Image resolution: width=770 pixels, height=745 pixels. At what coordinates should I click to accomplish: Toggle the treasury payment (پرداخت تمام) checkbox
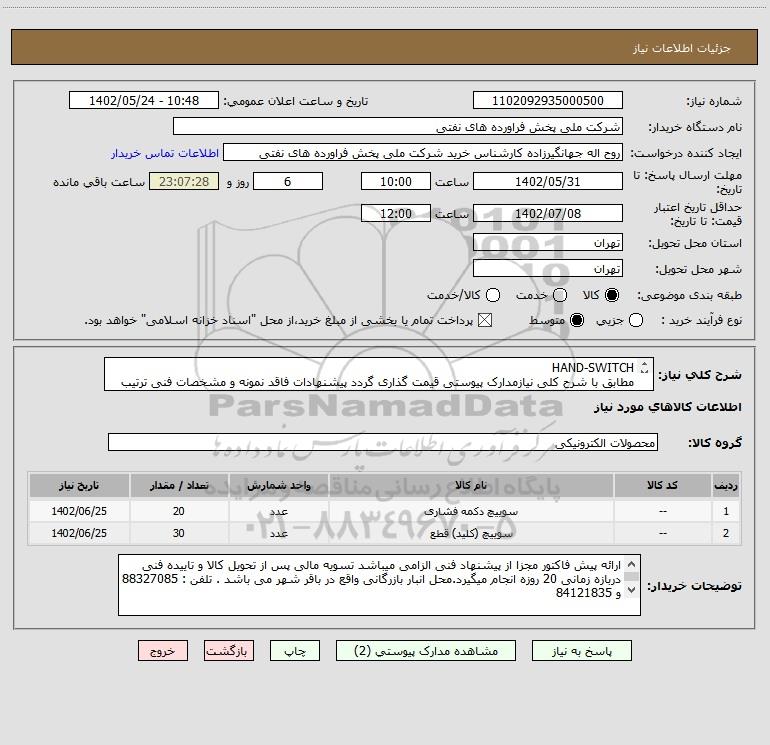(486, 320)
